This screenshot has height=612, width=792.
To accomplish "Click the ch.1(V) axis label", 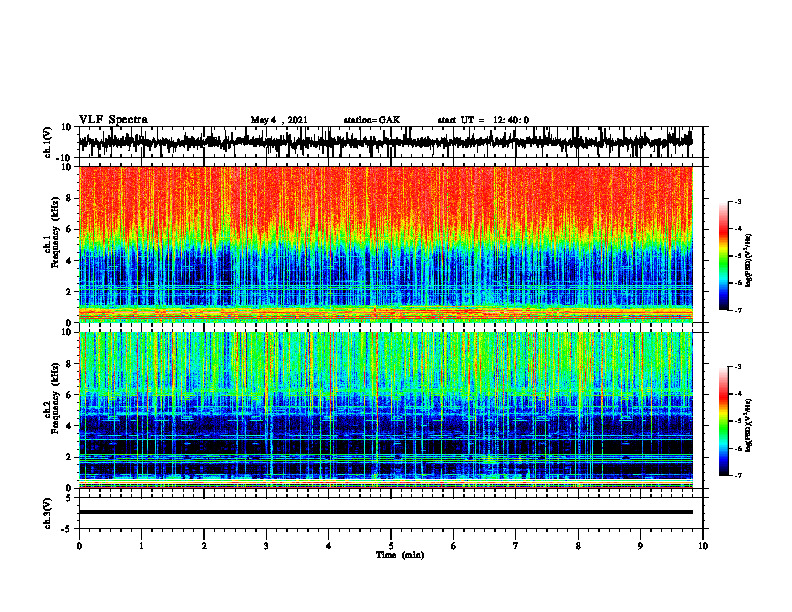I will coord(48,142).
